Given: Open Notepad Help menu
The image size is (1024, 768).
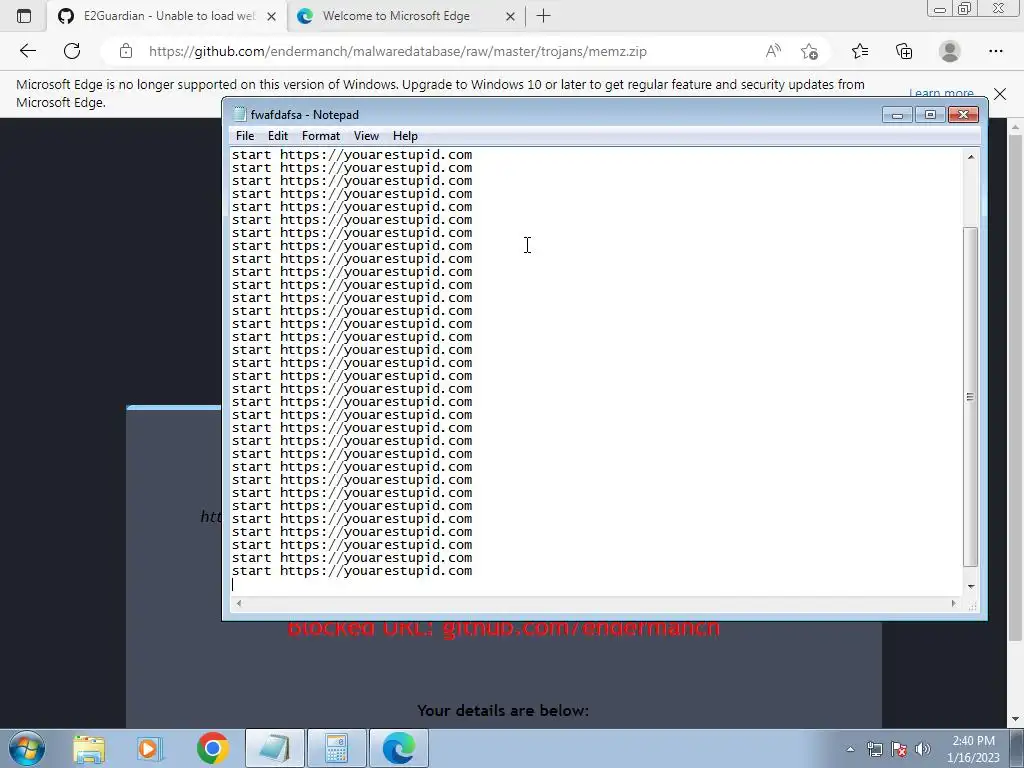Looking at the screenshot, I should point(405,136).
